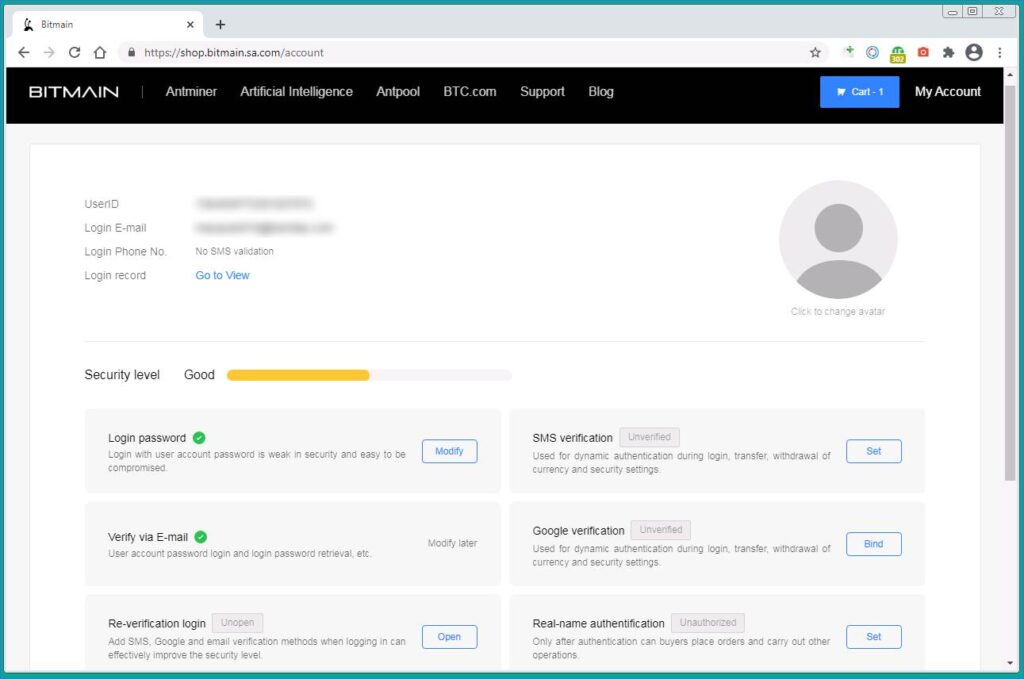Click the 'Real-name authentification' title

598,624
